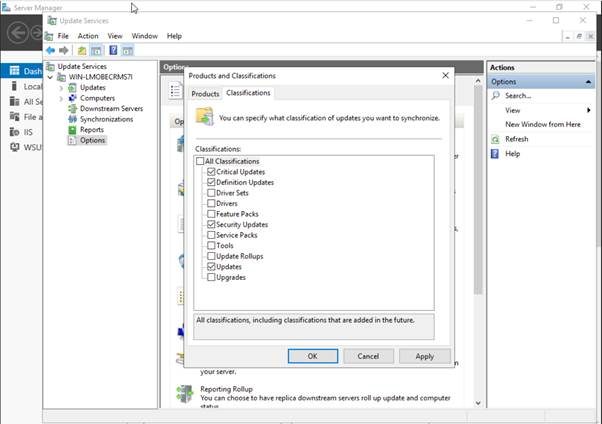Open the Help menu in menu bar

174,36
